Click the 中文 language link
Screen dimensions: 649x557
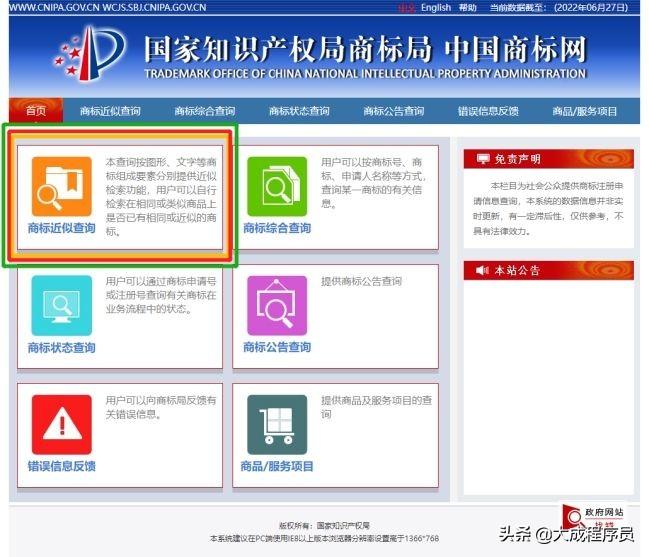406,7
